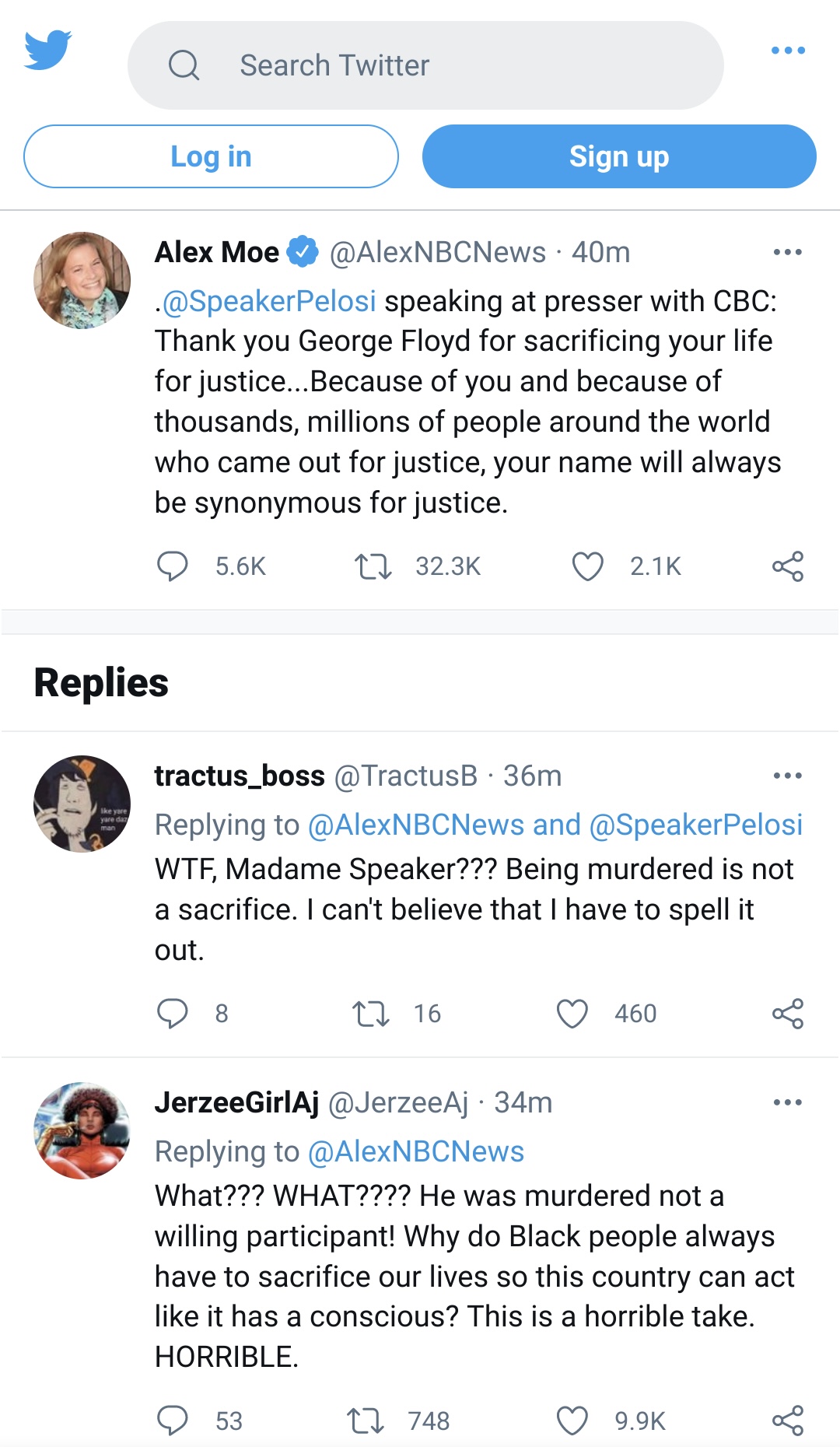The width and height of the screenshot is (840, 1447).
Task: Open Alex Moe's profile picture
Action: 82,280
